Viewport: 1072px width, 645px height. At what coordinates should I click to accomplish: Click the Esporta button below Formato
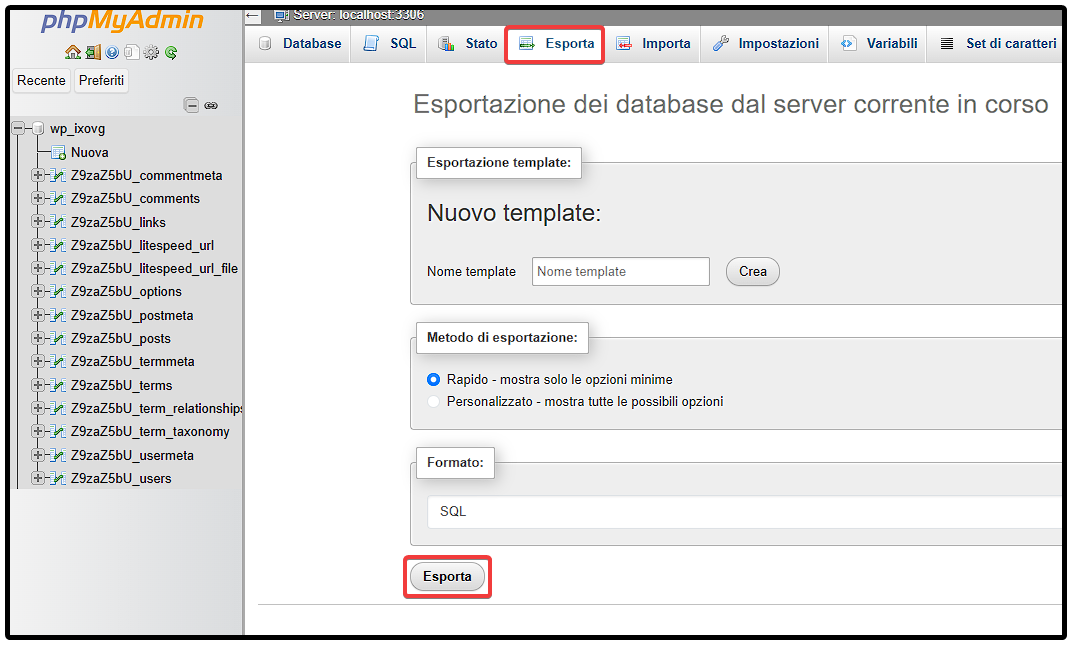(447, 577)
